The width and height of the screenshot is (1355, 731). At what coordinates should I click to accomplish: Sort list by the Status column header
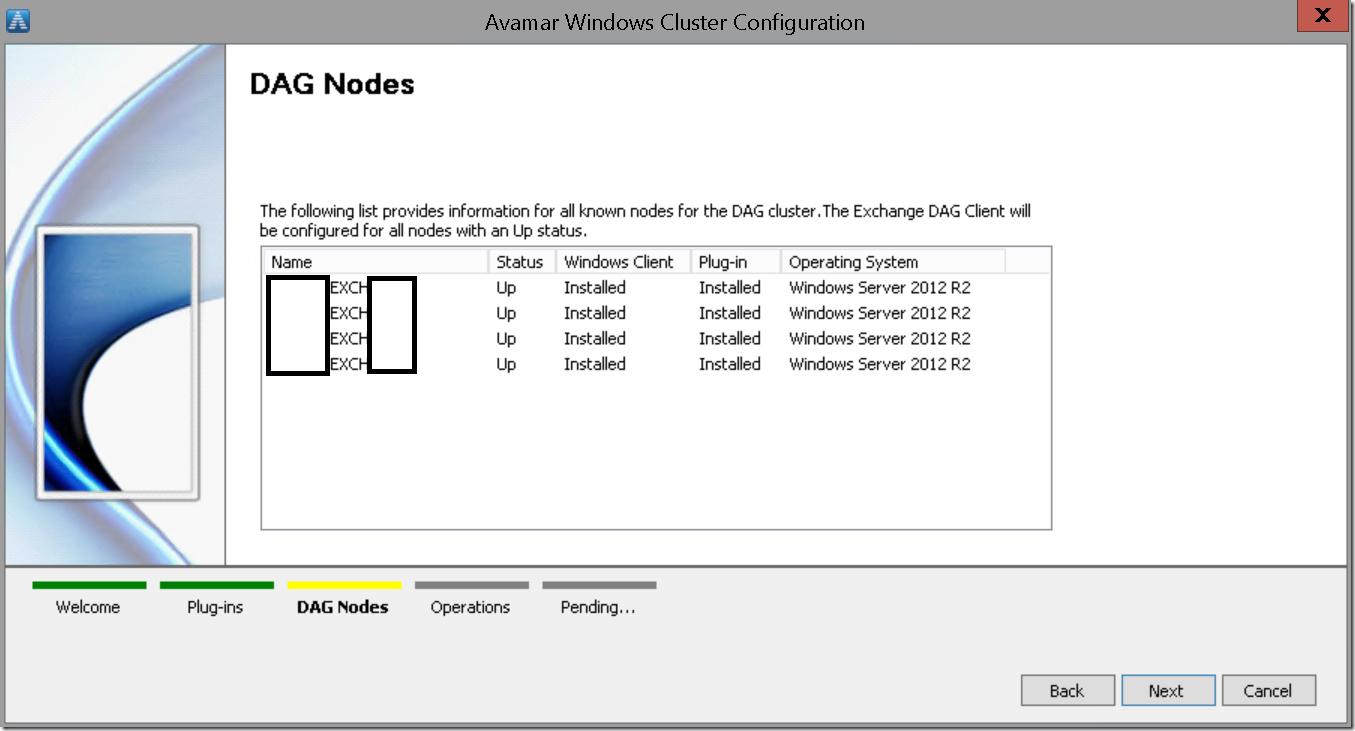(521, 262)
